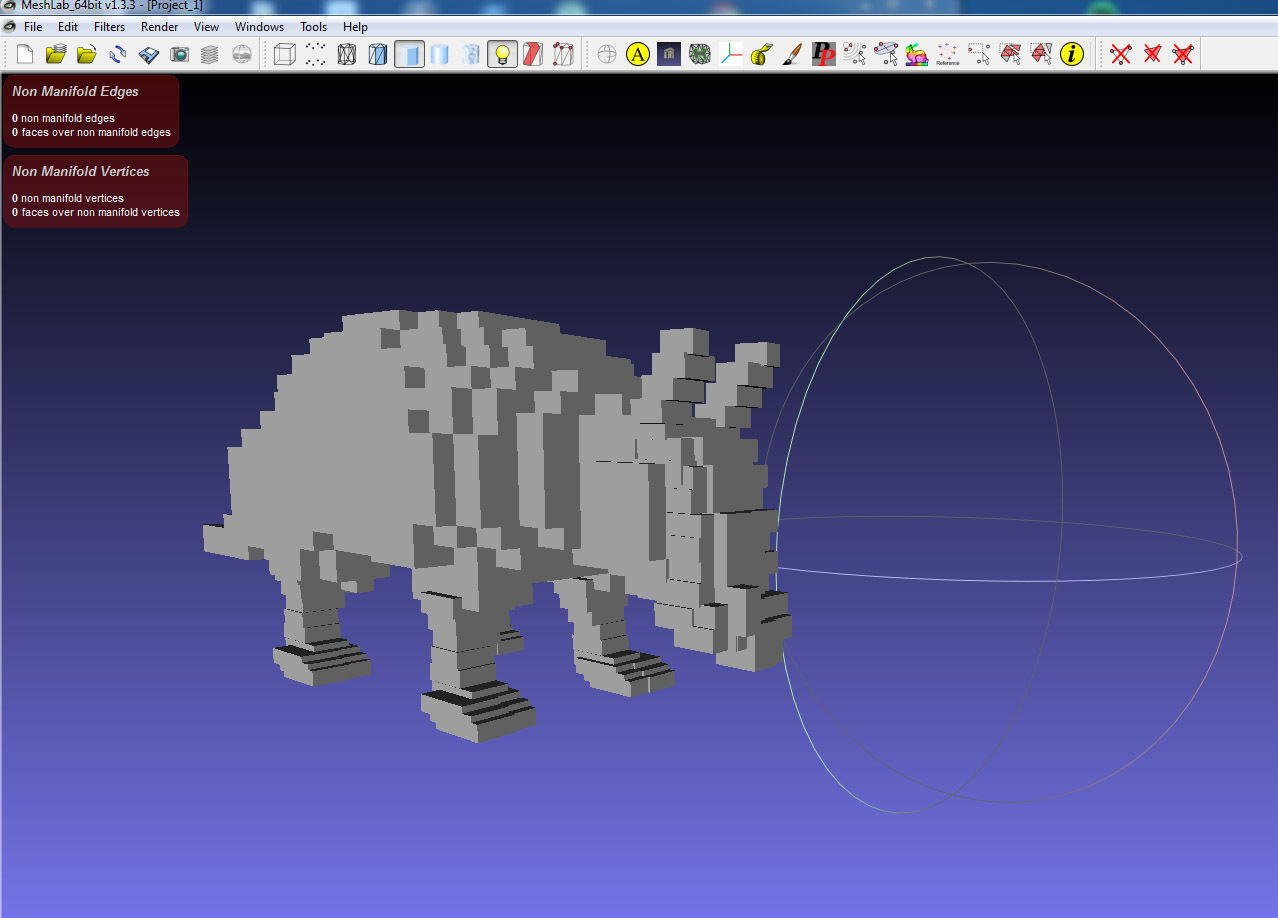Show mesh info with yellow i icon
This screenshot has width=1278, height=918.
pos(1072,54)
